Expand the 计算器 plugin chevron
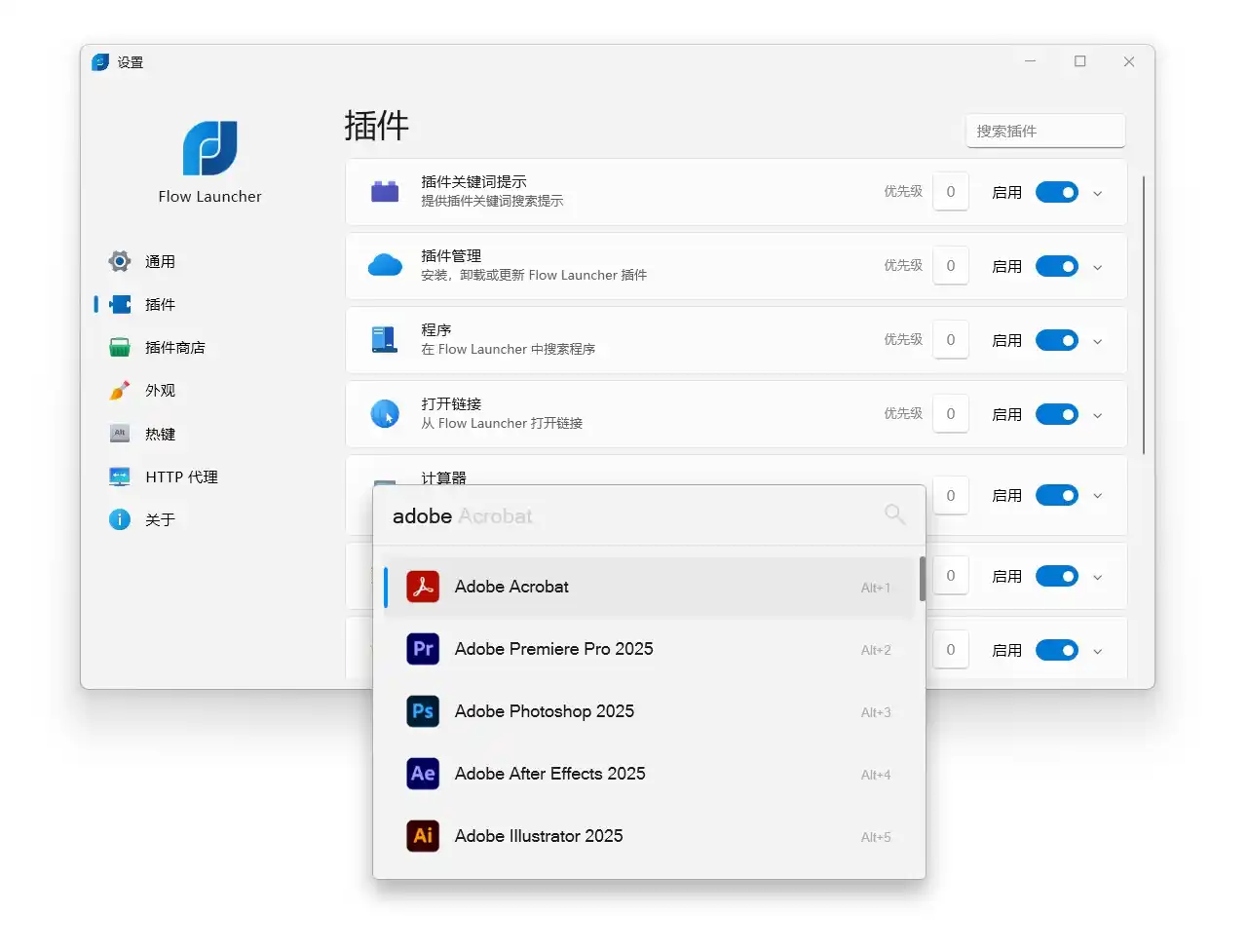1248x952 pixels. pyautogui.click(x=1098, y=496)
